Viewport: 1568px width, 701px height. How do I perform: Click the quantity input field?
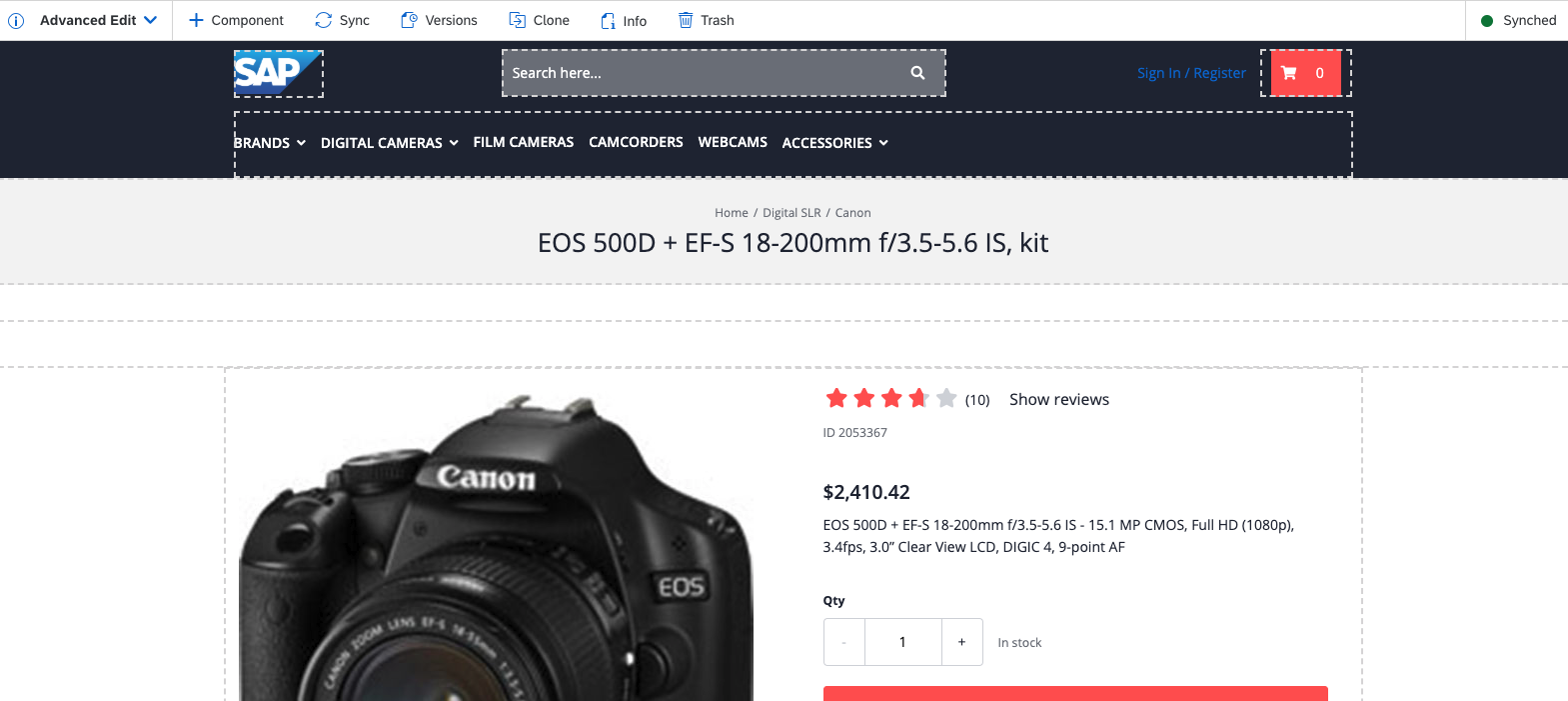click(903, 642)
